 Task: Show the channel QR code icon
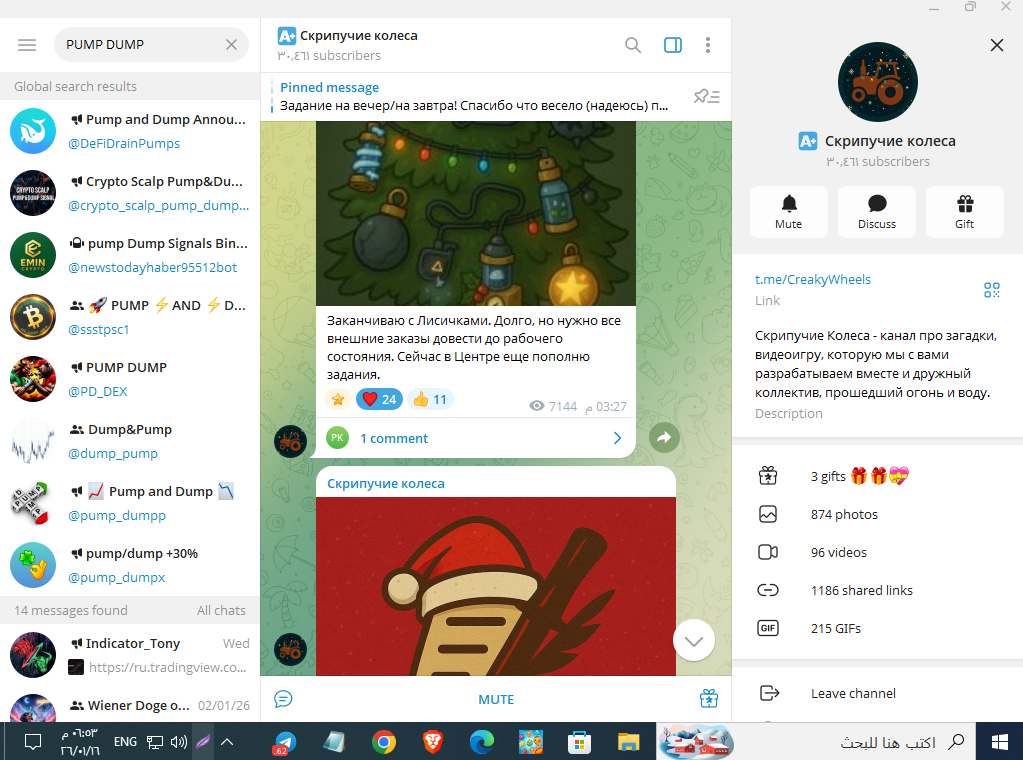tap(991, 290)
